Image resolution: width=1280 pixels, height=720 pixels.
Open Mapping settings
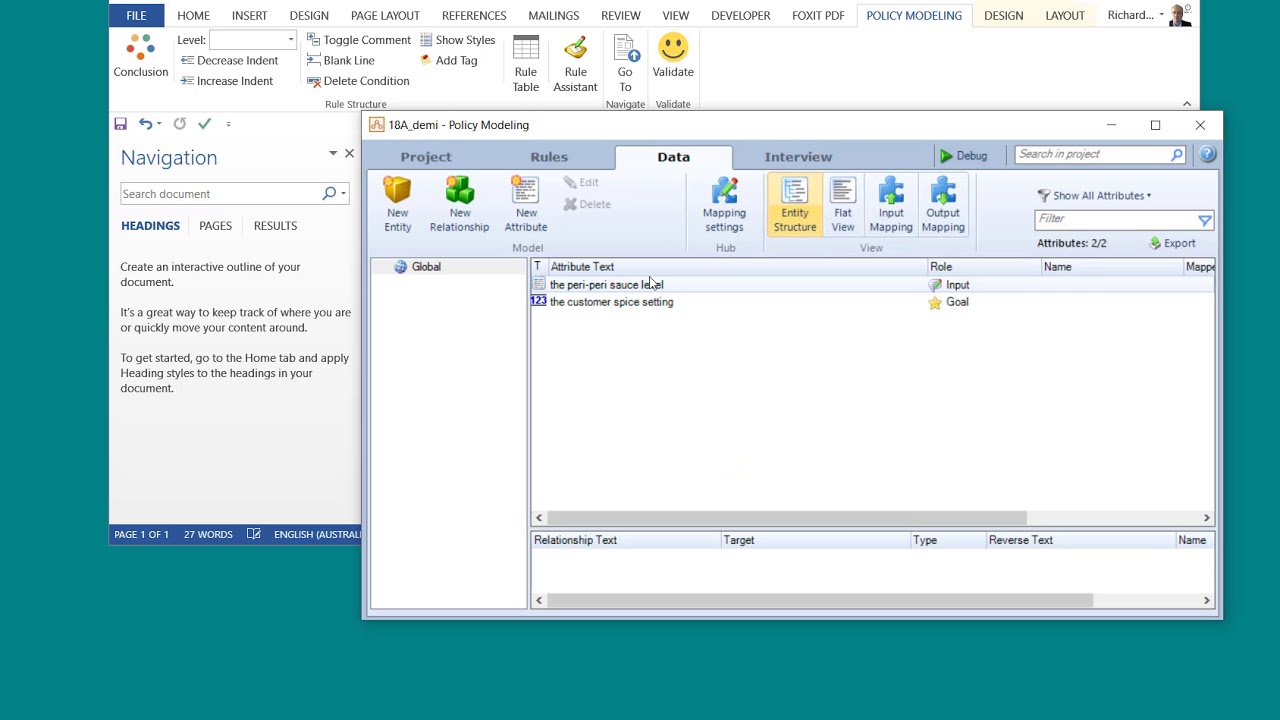click(x=724, y=205)
